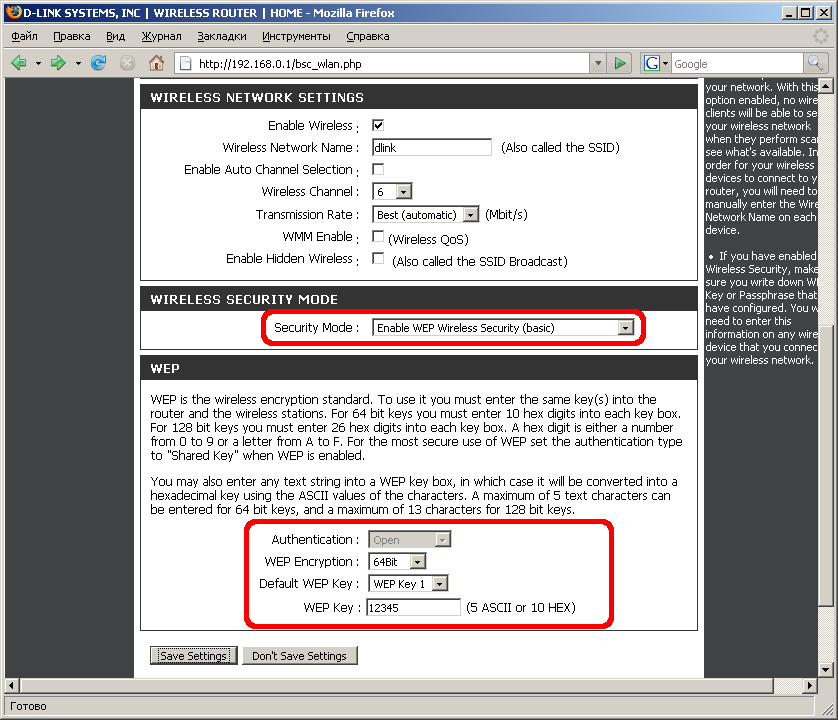This screenshot has width=838, height=720.
Task: Click the Save Settings button
Action: [194, 656]
